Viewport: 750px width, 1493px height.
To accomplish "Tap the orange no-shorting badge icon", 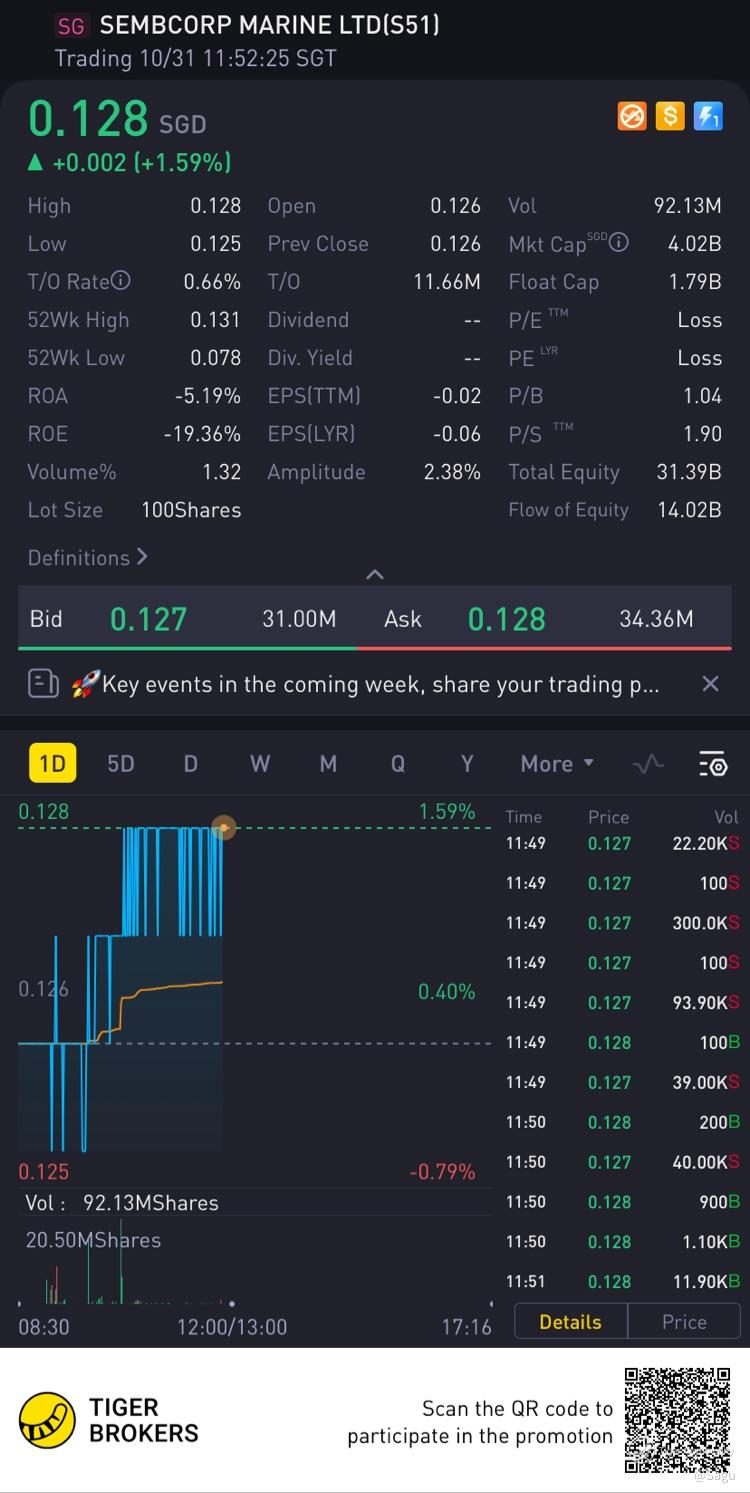I will [632, 117].
